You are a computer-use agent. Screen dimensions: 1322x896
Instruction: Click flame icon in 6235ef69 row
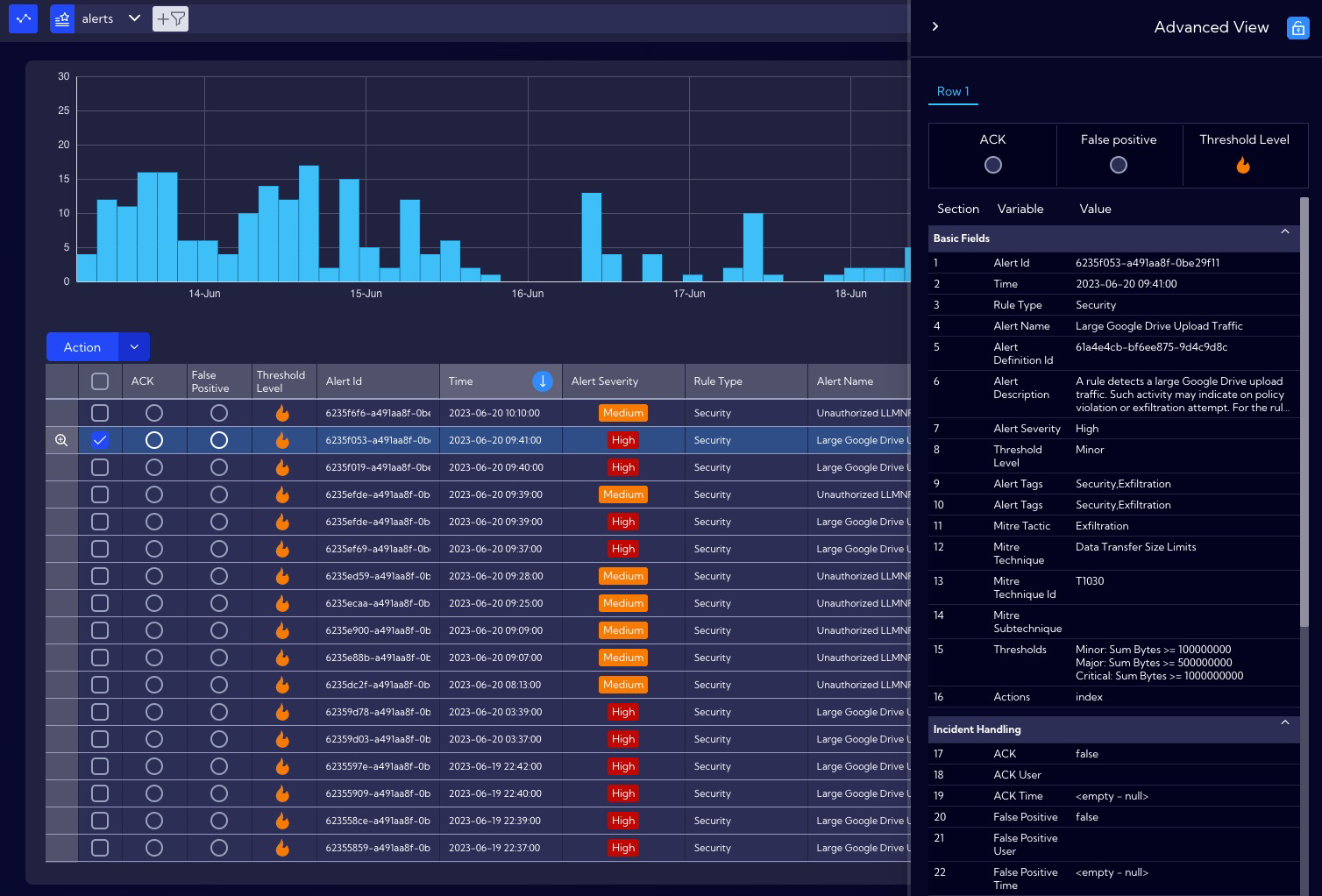tap(282, 549)
